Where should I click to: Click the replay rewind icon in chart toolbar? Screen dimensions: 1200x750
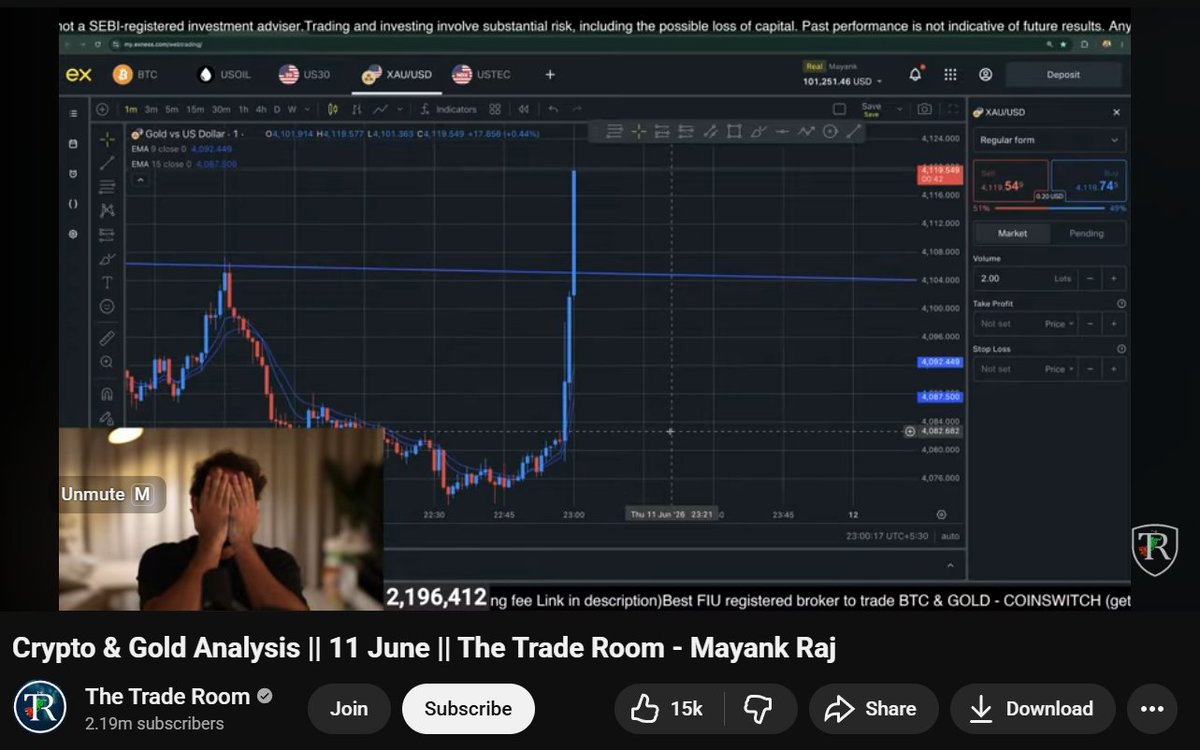524,109
